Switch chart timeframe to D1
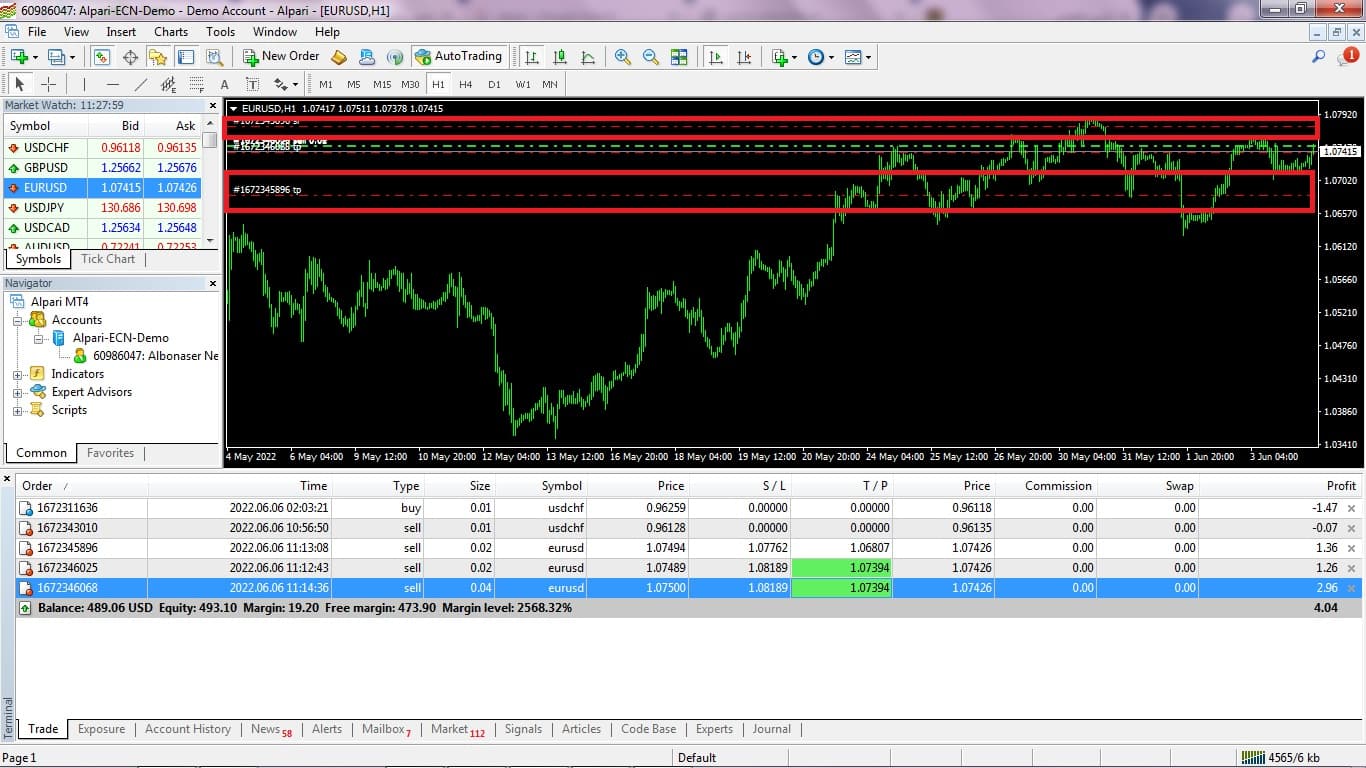Screen dimensions: 1366x768 [494, 85]
